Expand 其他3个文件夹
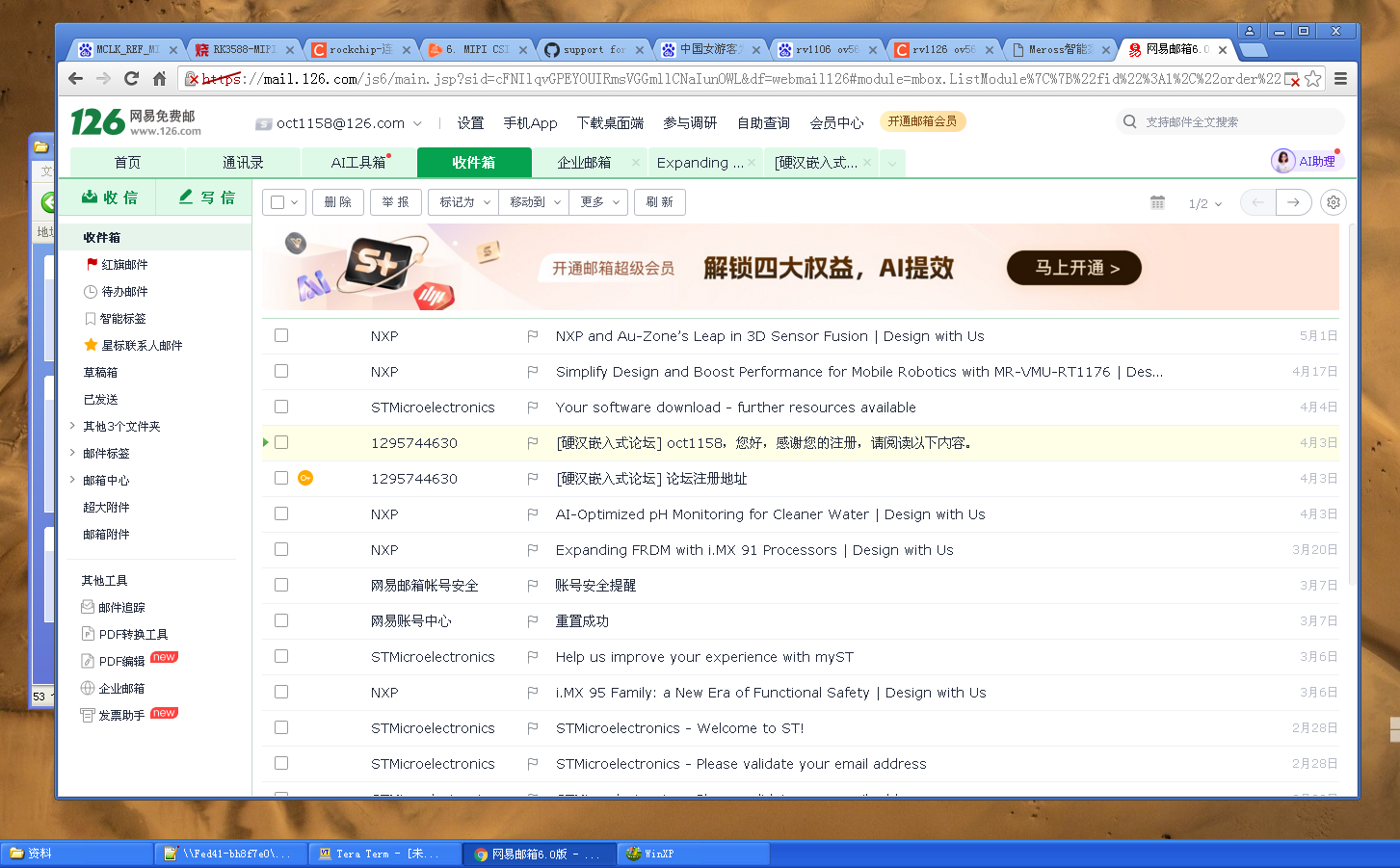This screenshot has height=868, width=1400. pos(72,425)
